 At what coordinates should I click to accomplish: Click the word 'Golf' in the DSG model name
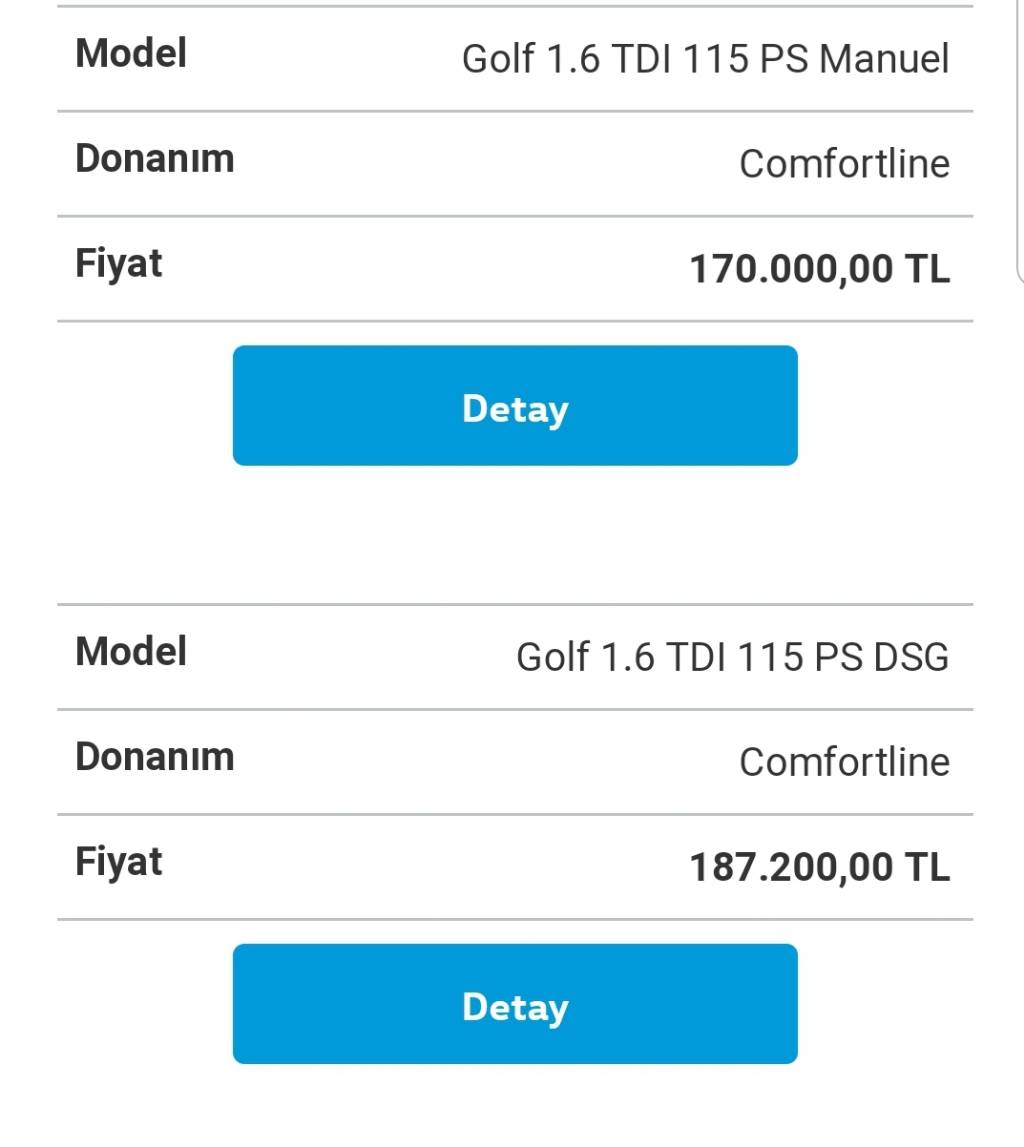[553, 657]
